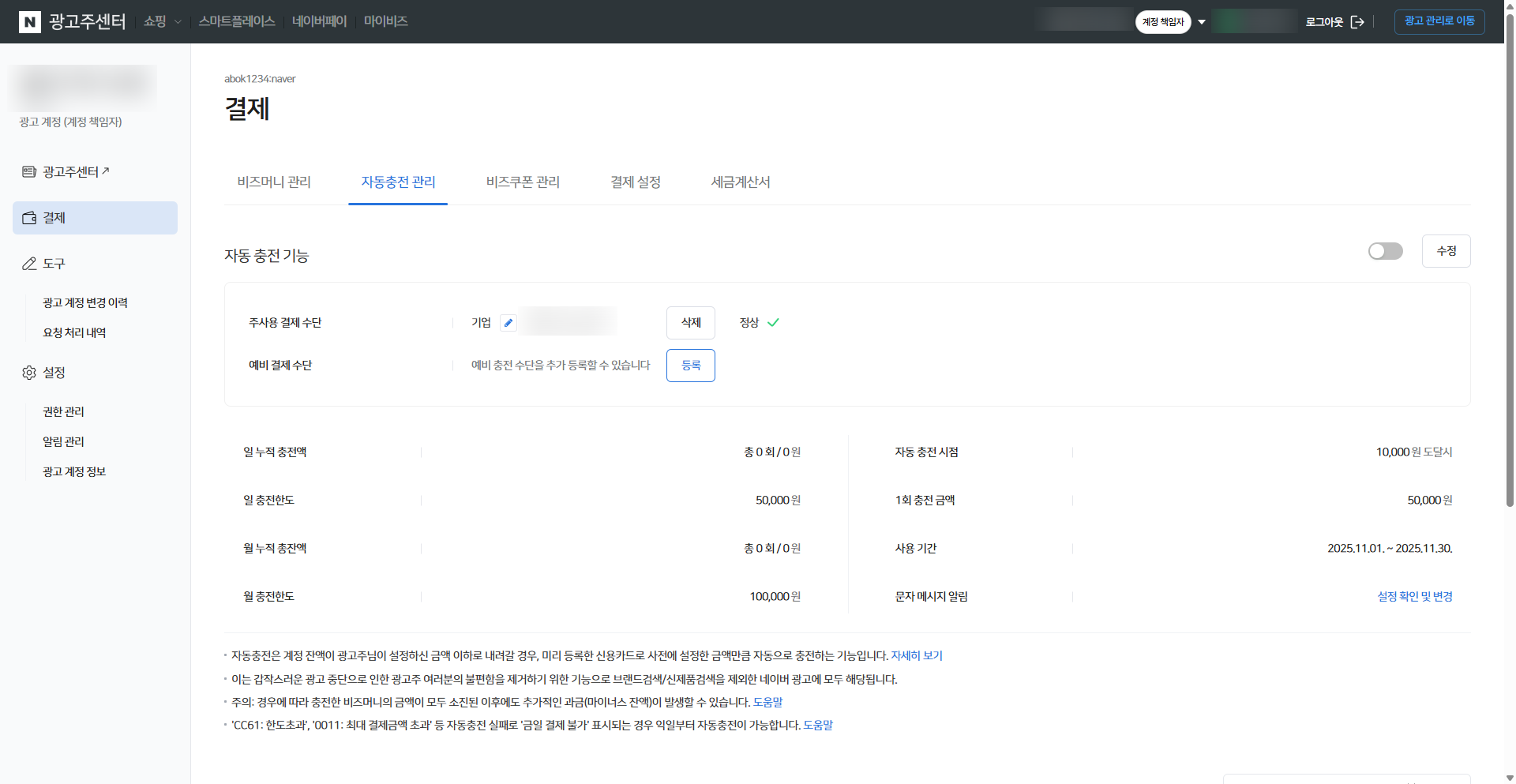The height and width of the screenshot is (784, 1516).
Task: Click the 삭제 button for main payment
Action: click(x=691, y=323)
